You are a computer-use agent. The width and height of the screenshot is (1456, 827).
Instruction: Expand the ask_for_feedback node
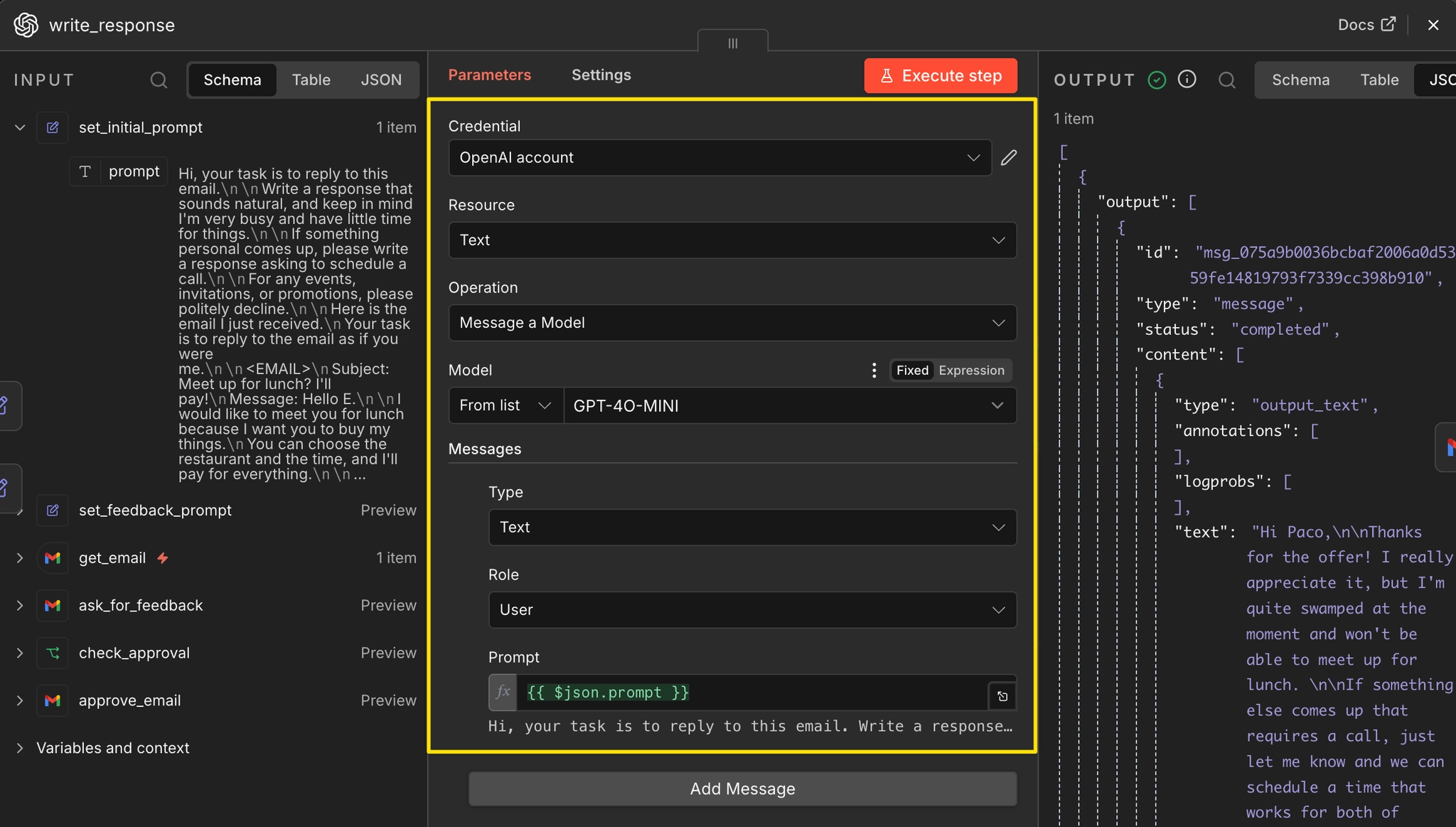point(20,605)
